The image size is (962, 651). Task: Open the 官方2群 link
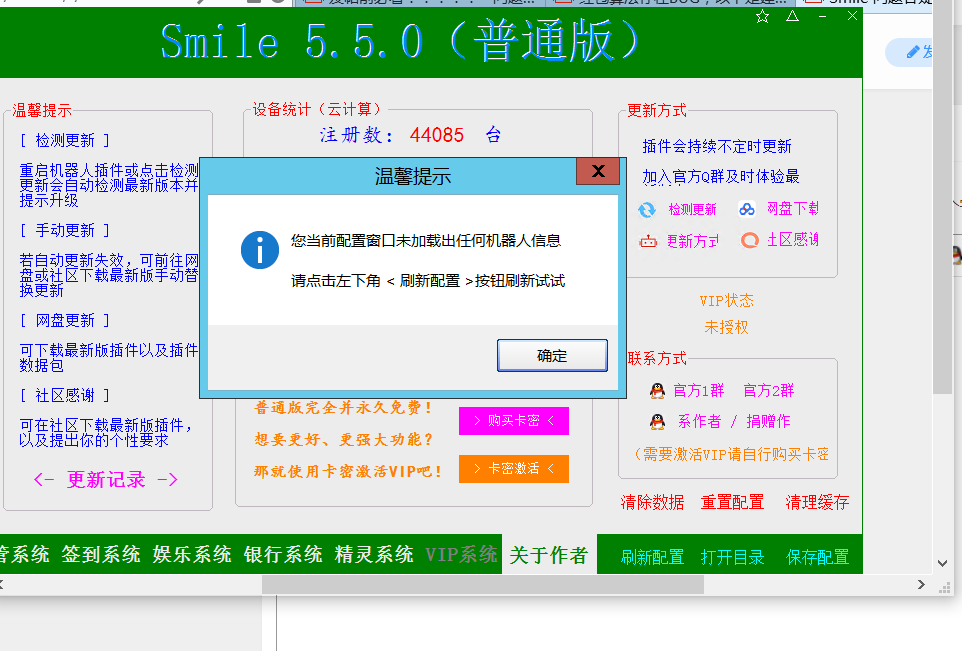(768, 391)
